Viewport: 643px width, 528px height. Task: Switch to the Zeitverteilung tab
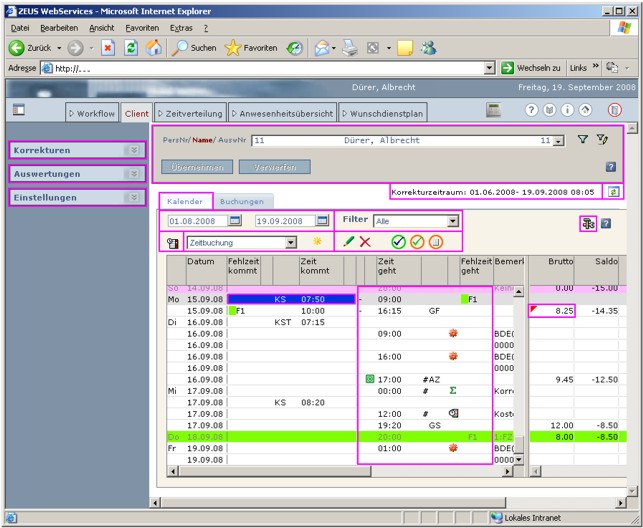[190, 114]
